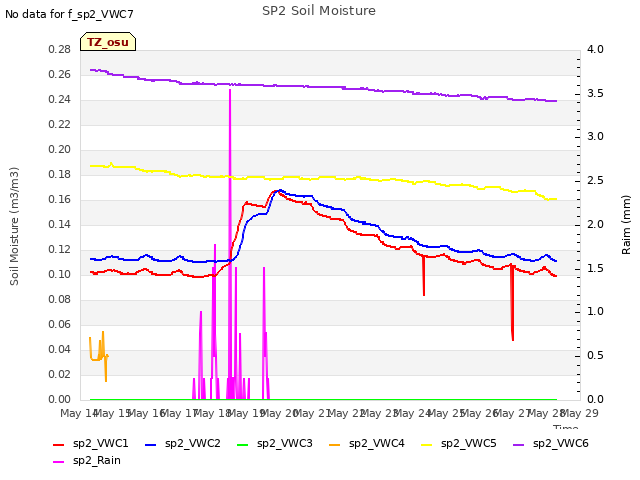This screenshot has width=640, height=480.
Task: Click the SP2 Soil Moisture chart title
Action: [x=319, y=11]
